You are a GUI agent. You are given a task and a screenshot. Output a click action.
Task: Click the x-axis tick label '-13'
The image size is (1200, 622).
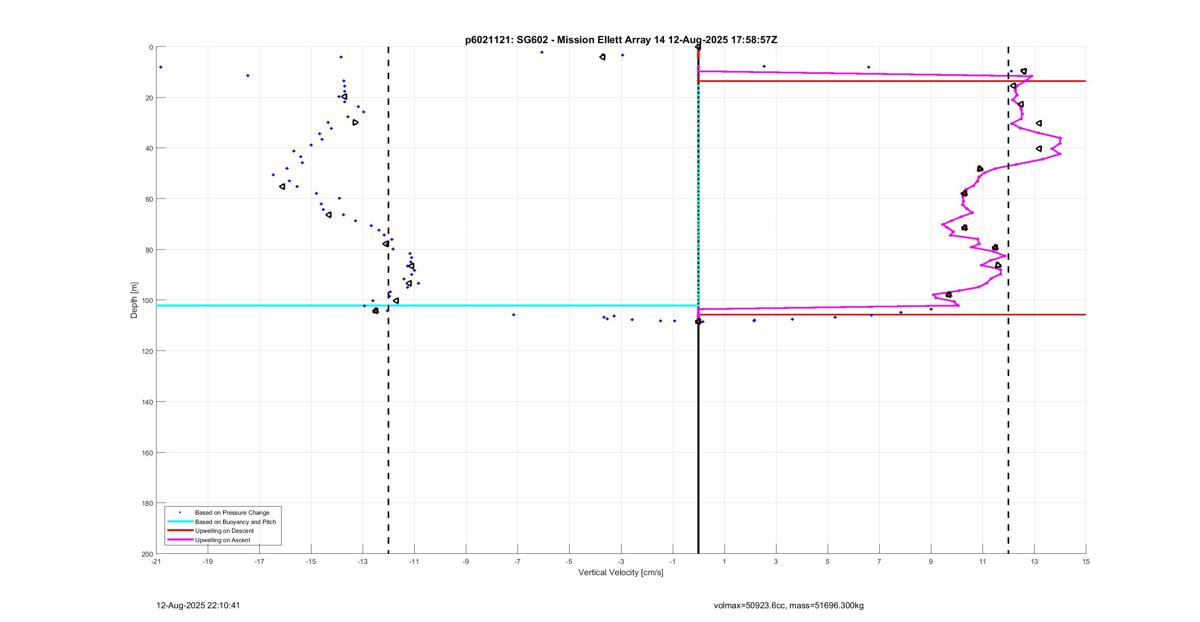tap(363, 561)
